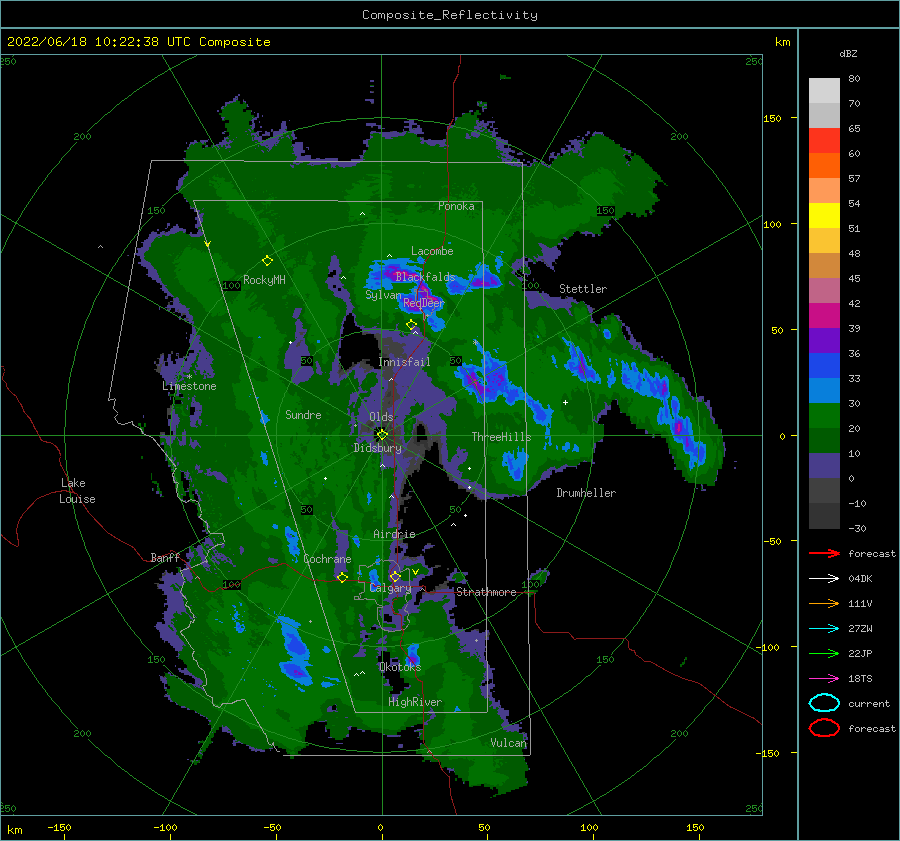Pick the yellow 51–54 dBZ swatch
The image size is (900, 841).
[824, 216]
